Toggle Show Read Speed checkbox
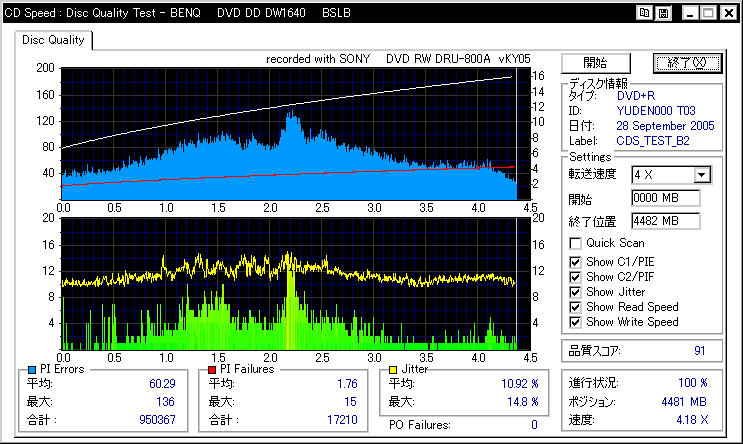 click(x=575, y=308)
